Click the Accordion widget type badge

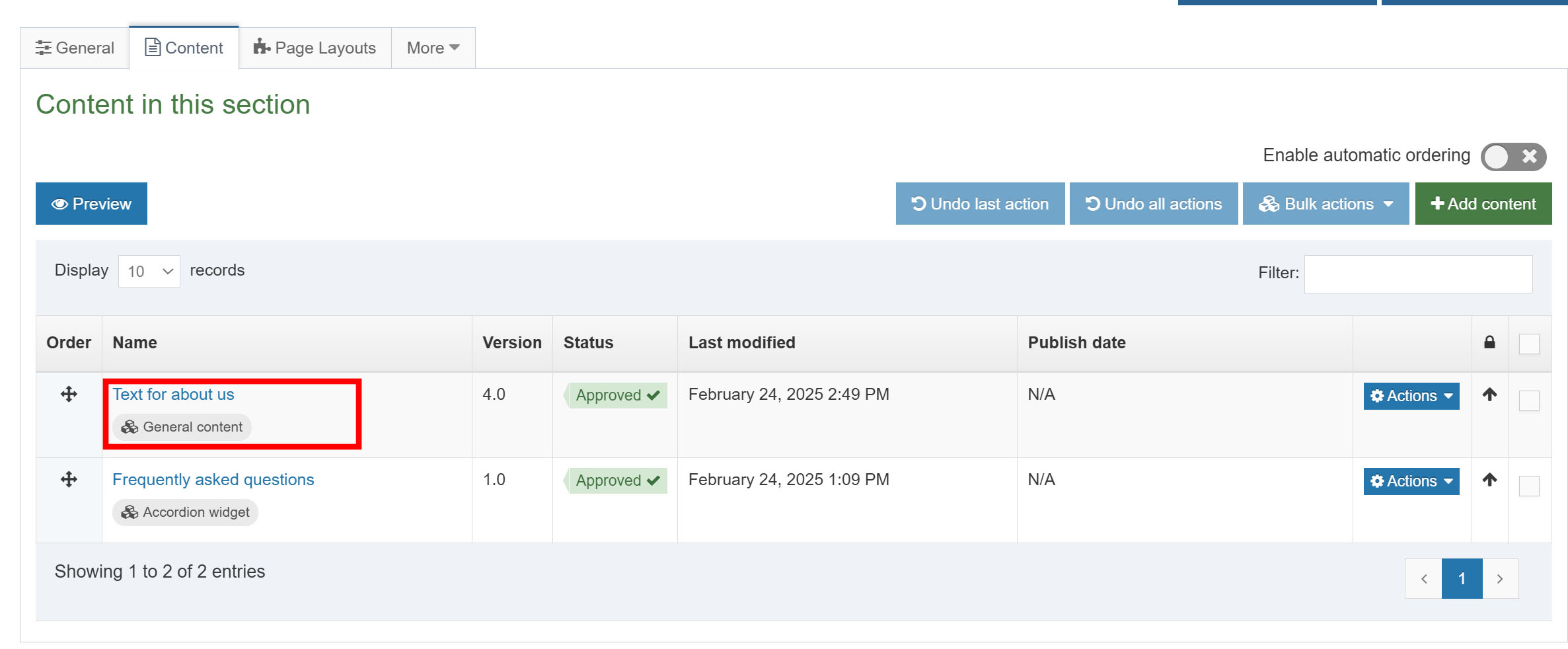(x=186, y=512)
